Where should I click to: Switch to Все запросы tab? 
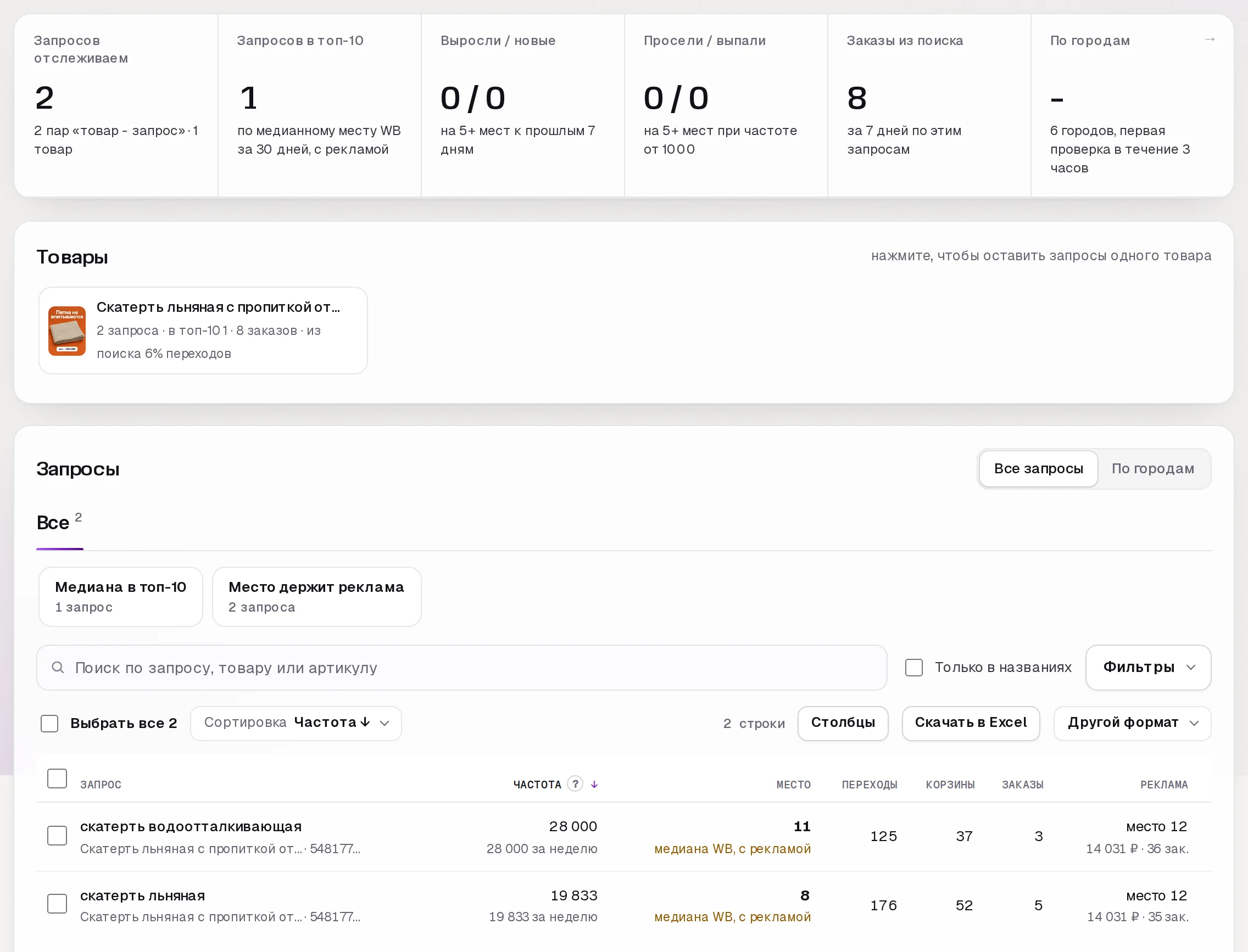(1038, 469)
